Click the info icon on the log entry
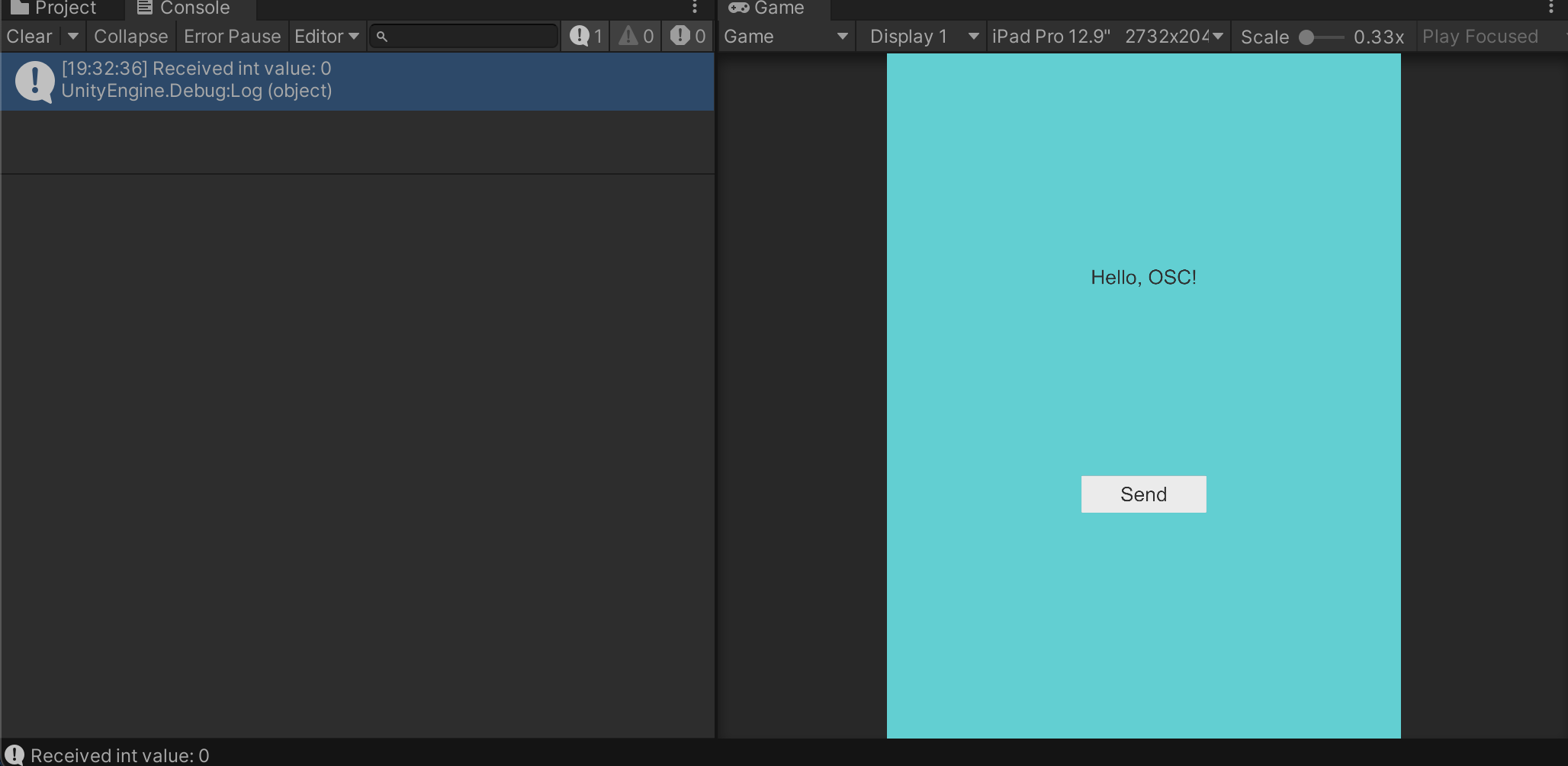1568x766 pixels. pyautogui.click(x=34, y=81)
